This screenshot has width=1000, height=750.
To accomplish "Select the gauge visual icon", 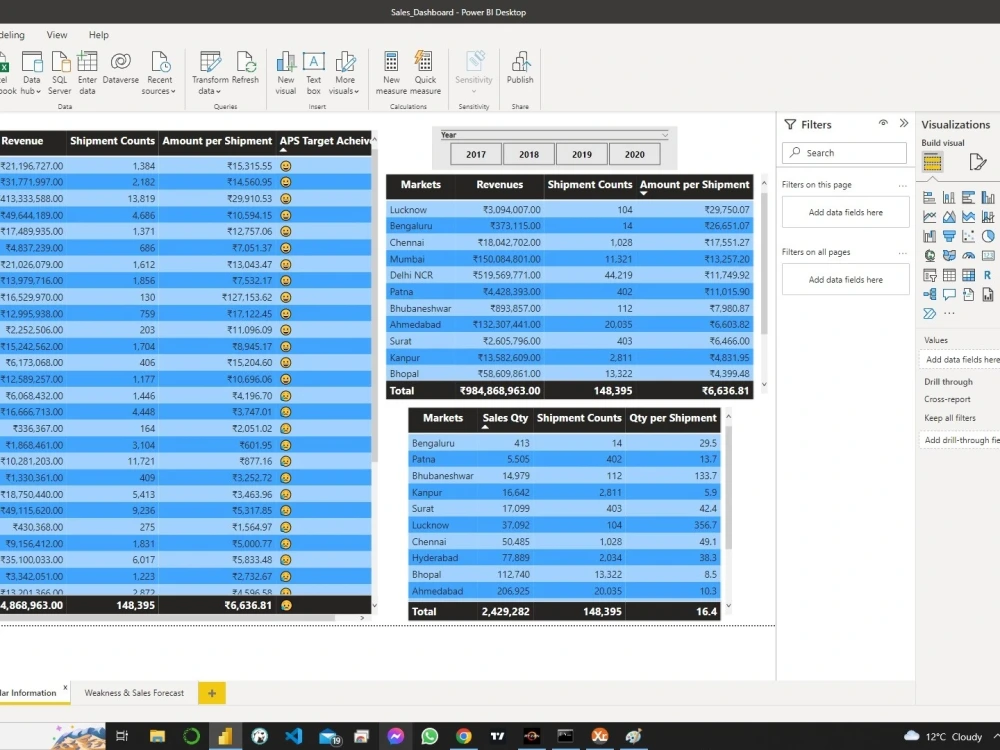I will coord(968,256).
